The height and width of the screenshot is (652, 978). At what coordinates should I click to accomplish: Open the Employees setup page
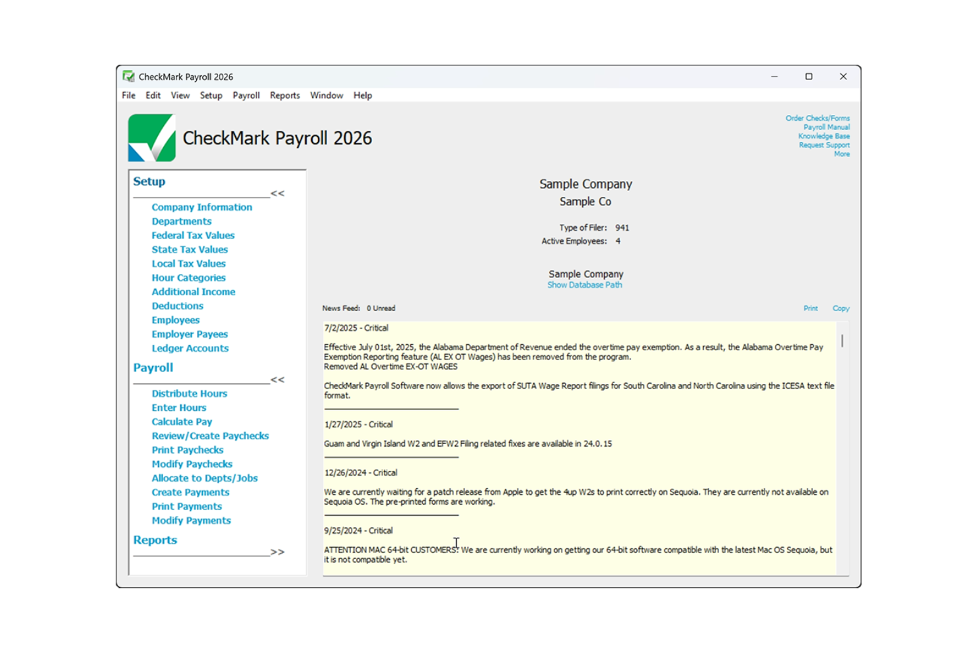(175, 319)
